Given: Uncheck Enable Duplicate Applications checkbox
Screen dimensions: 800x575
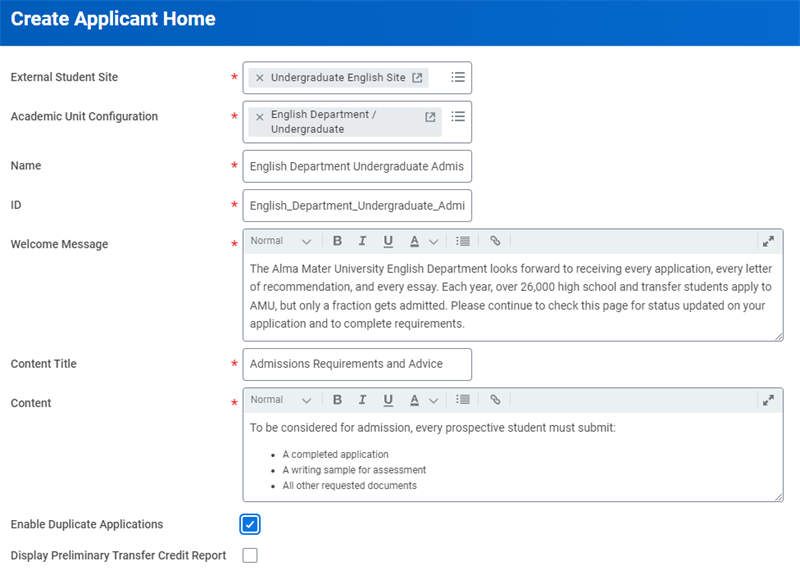Looking at the screenshot, I should [250, 524].
